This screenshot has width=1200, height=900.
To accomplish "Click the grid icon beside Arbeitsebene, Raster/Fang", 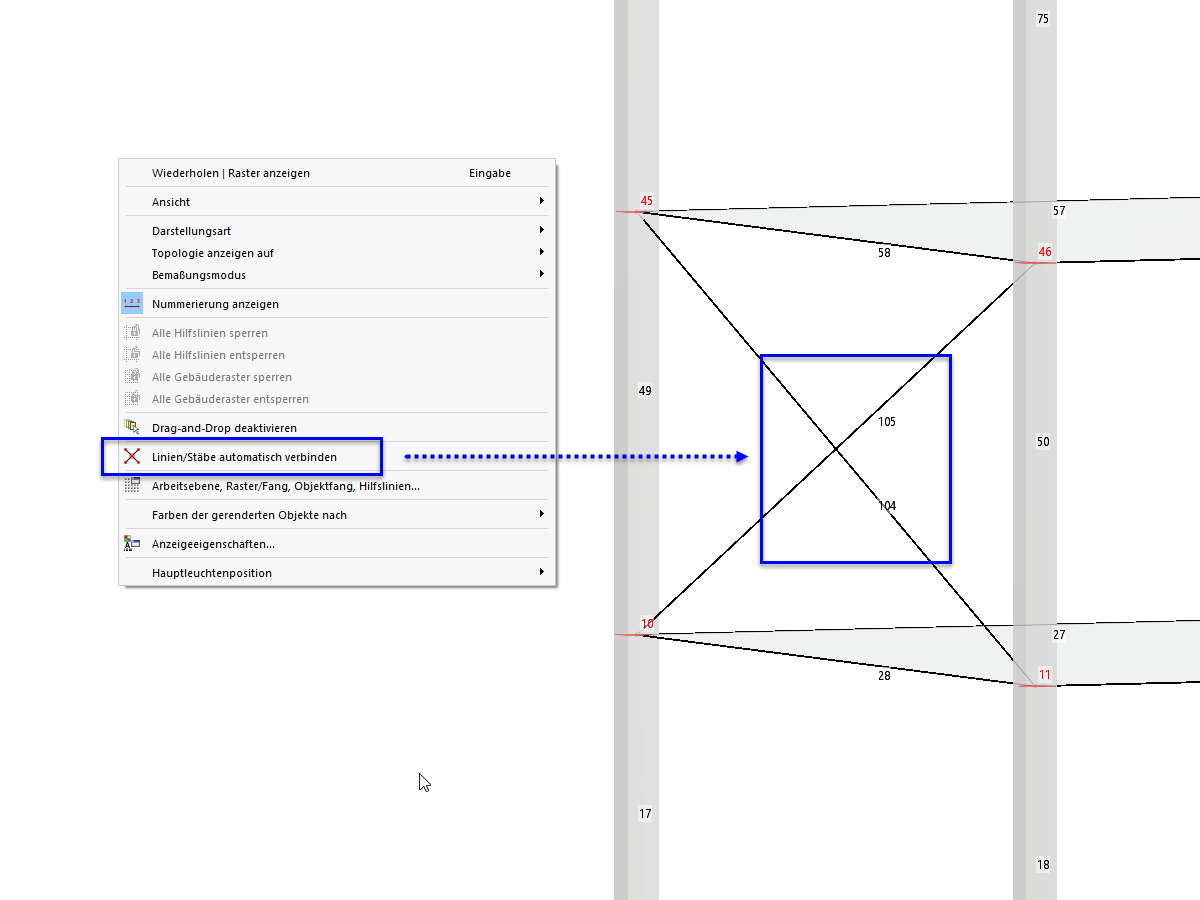I will 132,486.
